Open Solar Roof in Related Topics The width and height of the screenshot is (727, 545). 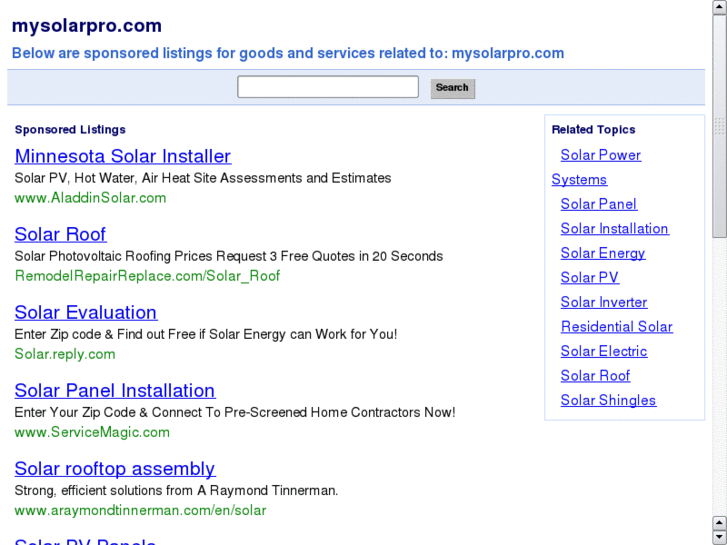click(x=595, y=376)
